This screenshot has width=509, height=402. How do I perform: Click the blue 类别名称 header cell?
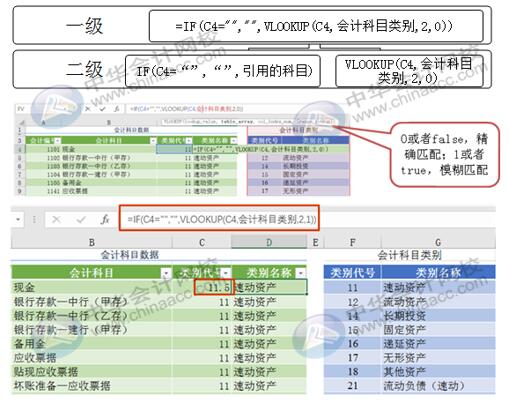438,273
